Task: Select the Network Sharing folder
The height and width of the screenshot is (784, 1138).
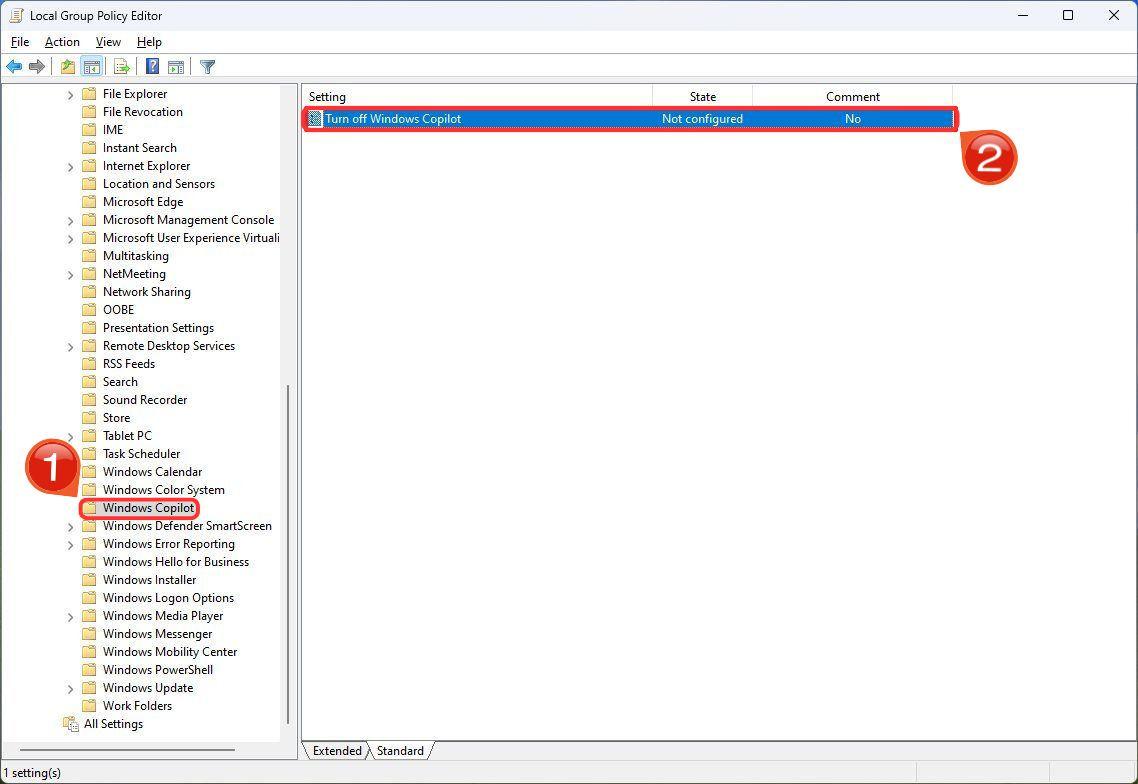Action: point(147,292)
